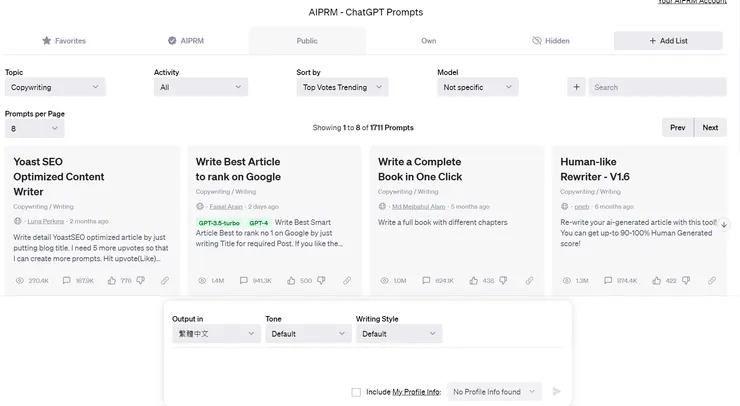
Task: Click comments icon on Human-like Rewriter card
Action: click(608, 280)
